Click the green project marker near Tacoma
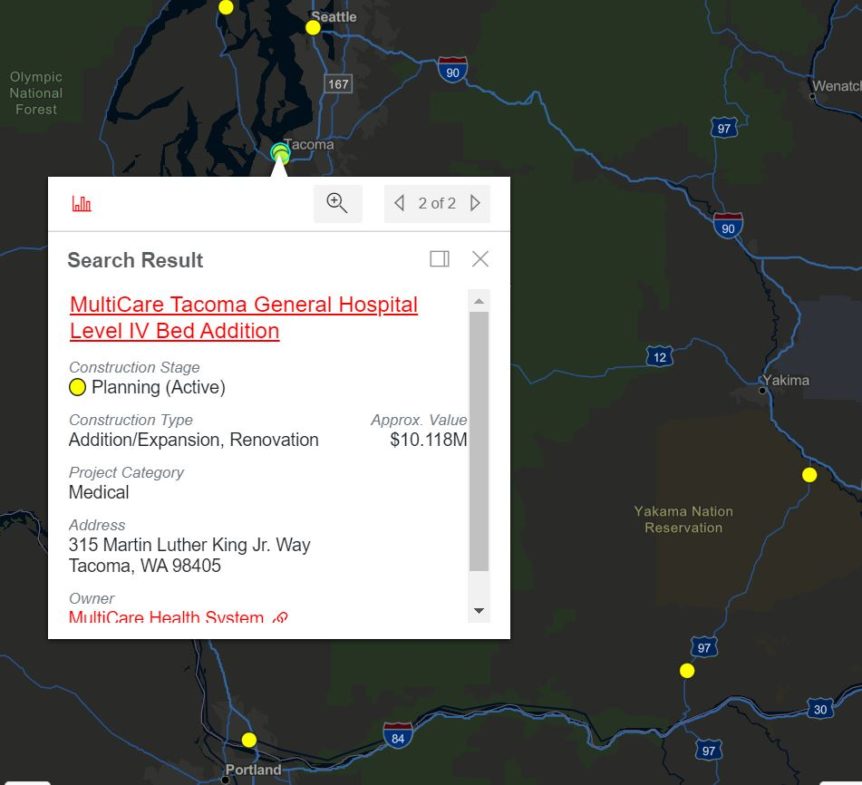862x785 pixels. [279, 153]
